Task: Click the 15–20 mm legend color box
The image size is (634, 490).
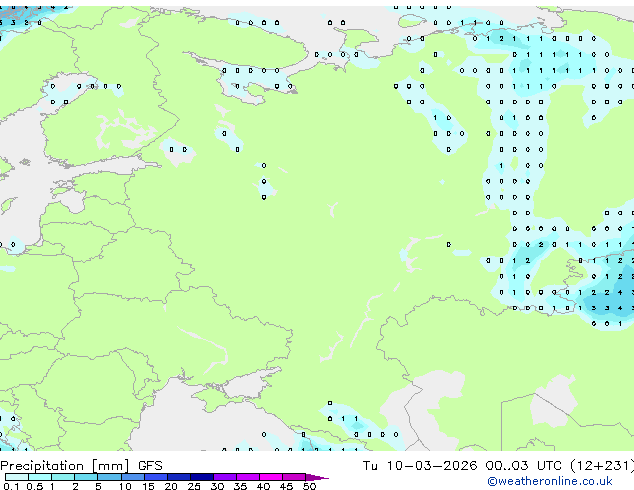Action: [156, 477]
